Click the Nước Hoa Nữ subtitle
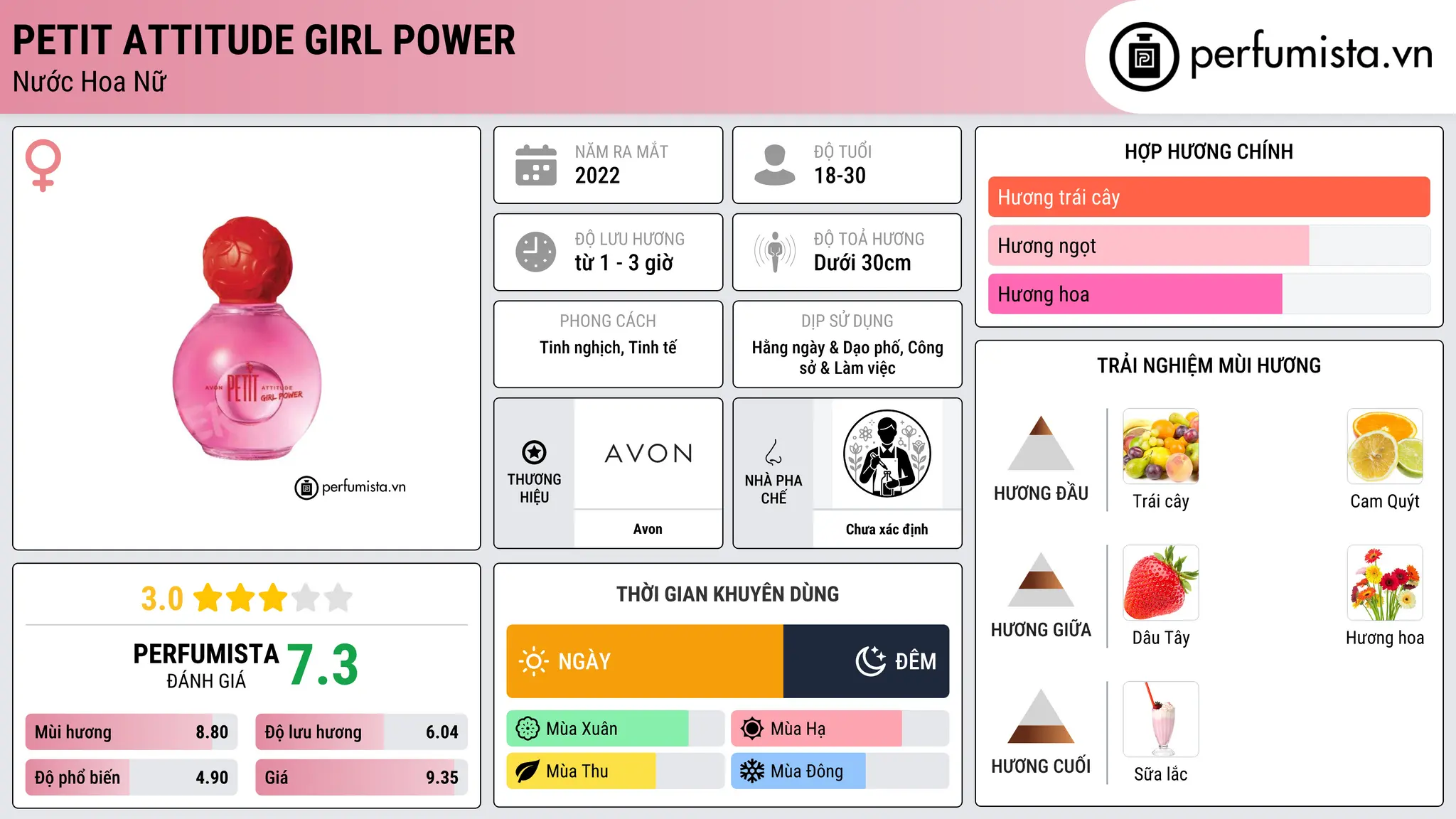 [x=90, y=82]
